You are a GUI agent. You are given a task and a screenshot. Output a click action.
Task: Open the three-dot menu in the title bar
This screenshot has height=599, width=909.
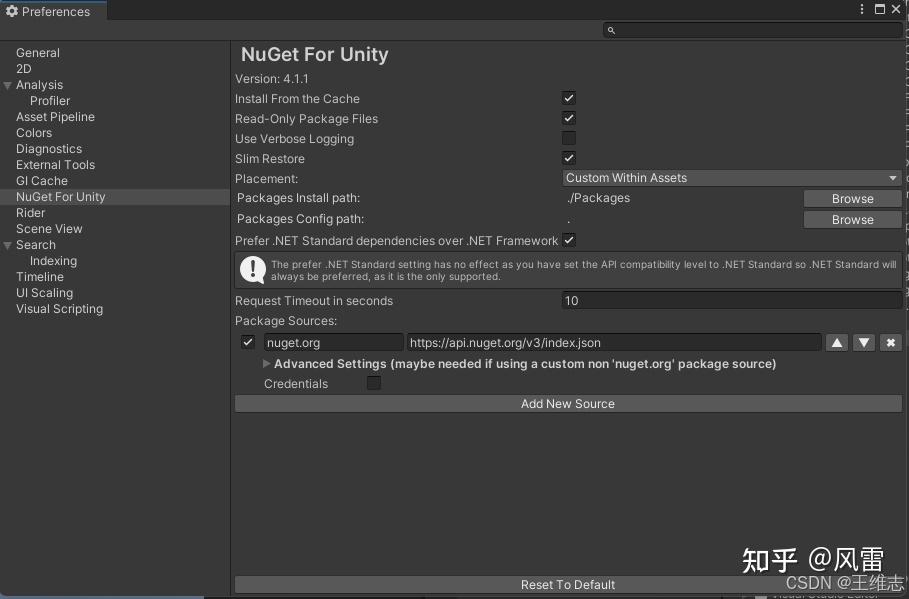click(862, 9)
